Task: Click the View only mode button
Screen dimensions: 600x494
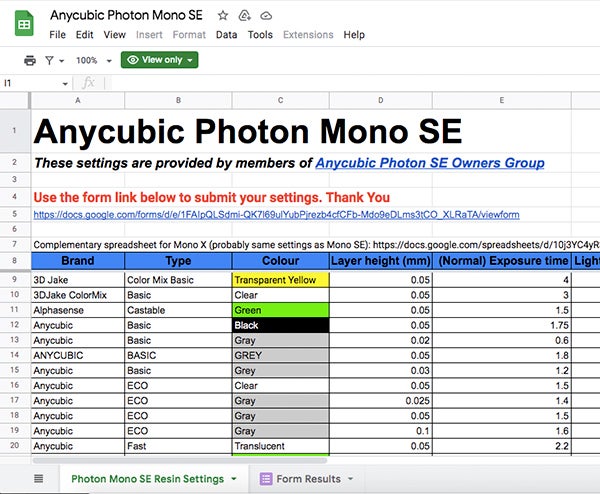Action: click(x=160, y=60)
